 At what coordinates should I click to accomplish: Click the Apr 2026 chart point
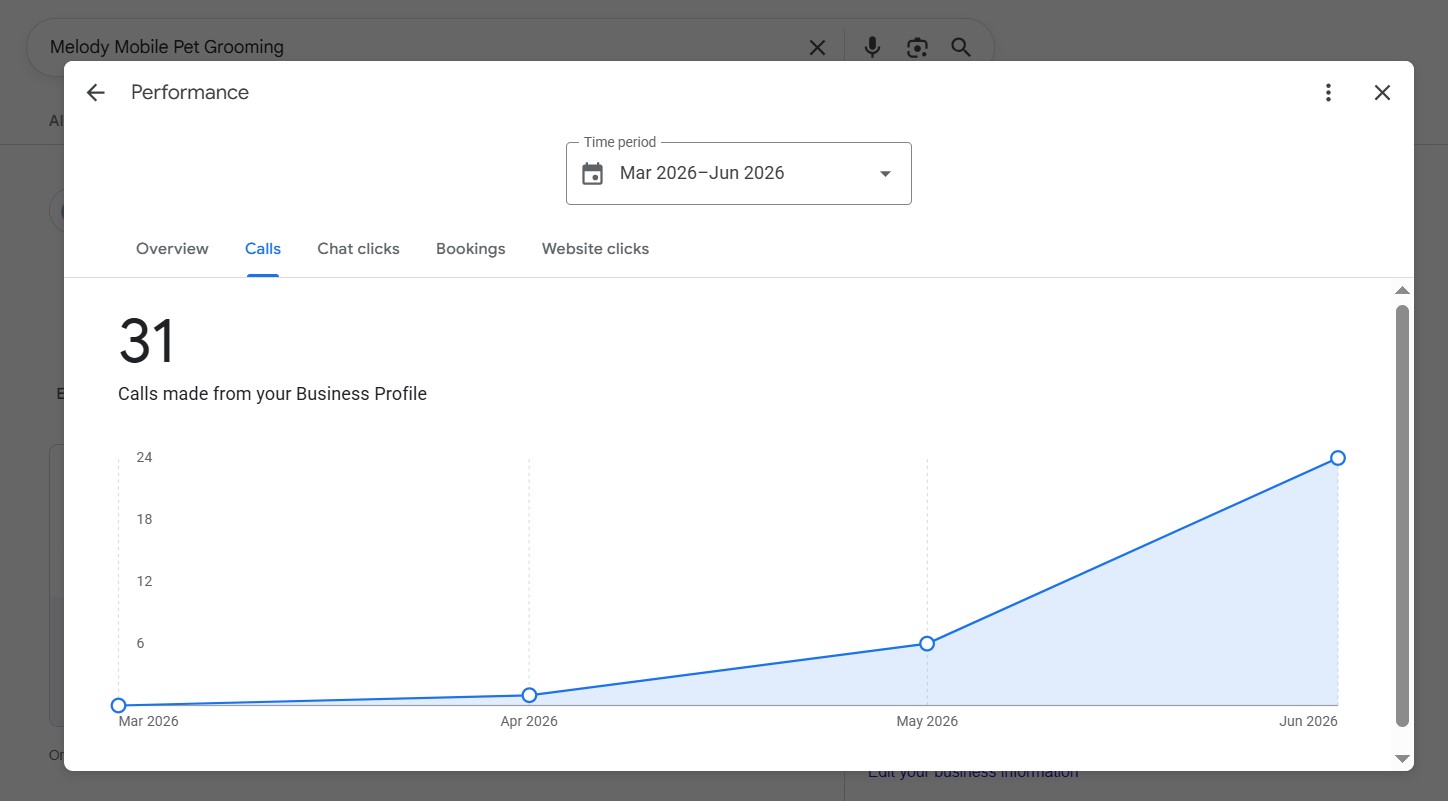pos(529,695)
